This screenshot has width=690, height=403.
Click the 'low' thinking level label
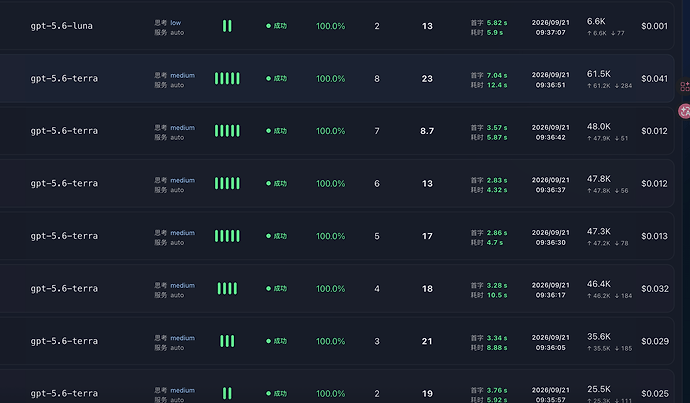[x=176, y=23]
